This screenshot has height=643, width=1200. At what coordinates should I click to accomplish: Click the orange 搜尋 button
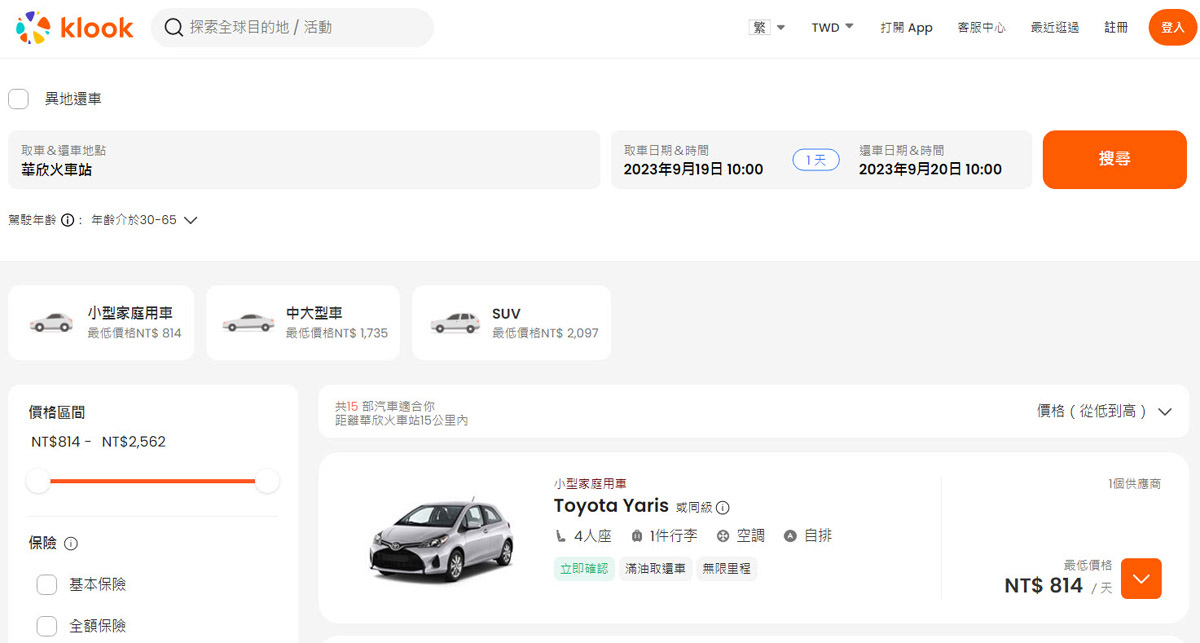pos(1114,159)
